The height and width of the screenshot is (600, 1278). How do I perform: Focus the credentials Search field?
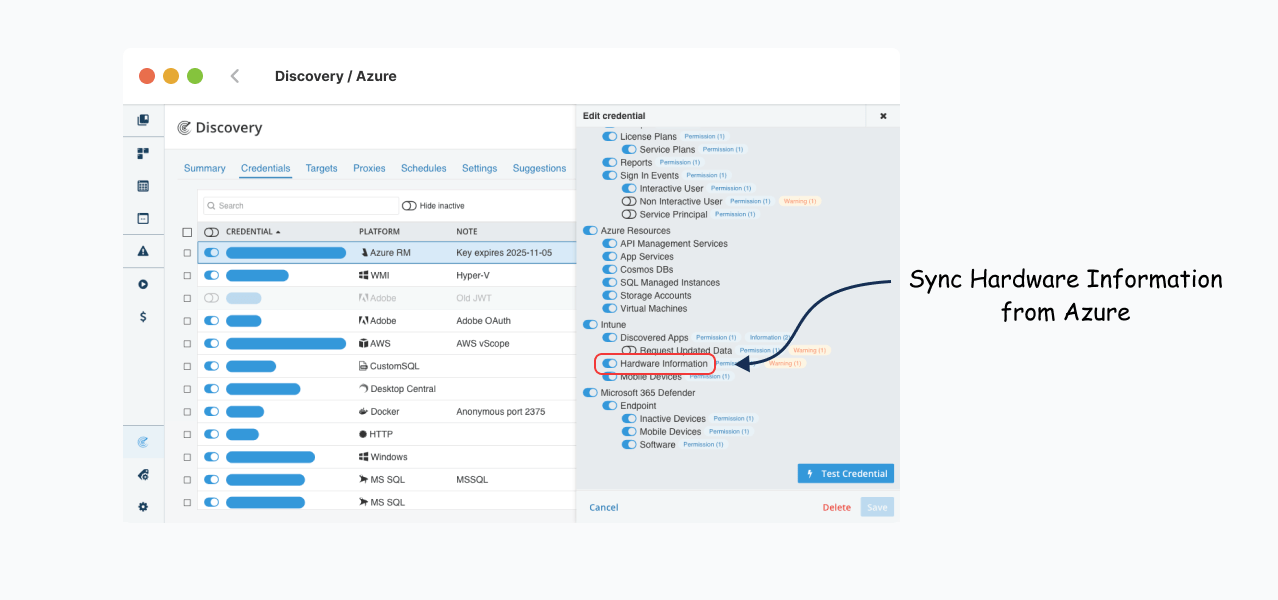299,206
